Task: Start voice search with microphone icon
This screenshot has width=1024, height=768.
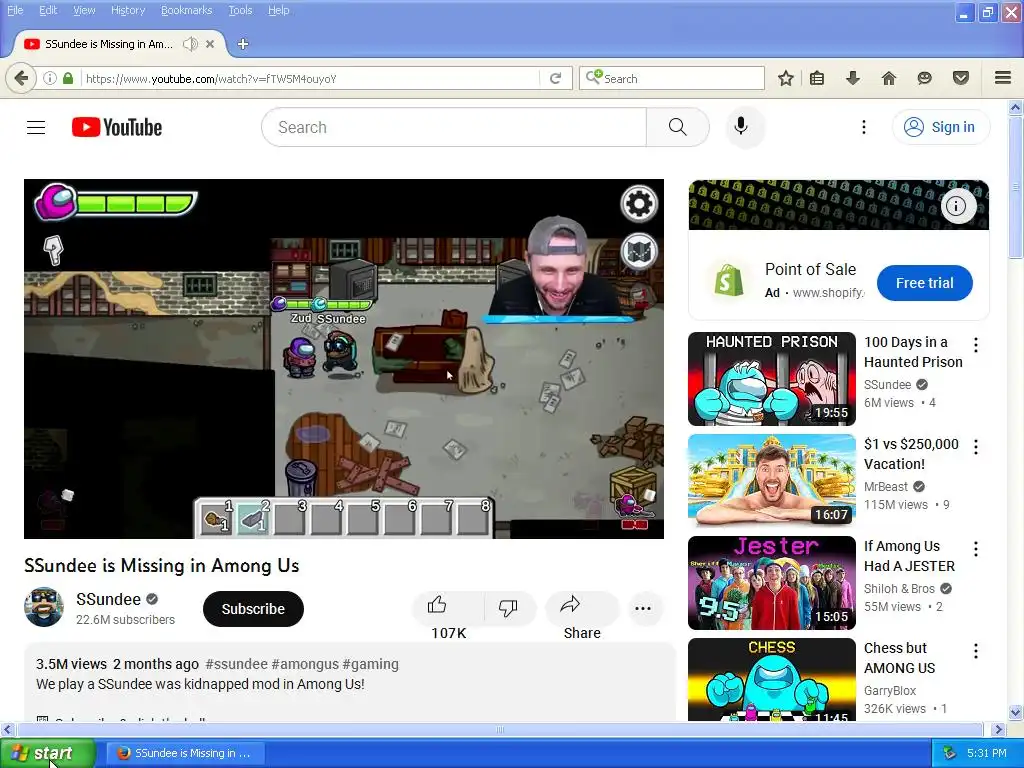Action: click(x=741, y=127)
